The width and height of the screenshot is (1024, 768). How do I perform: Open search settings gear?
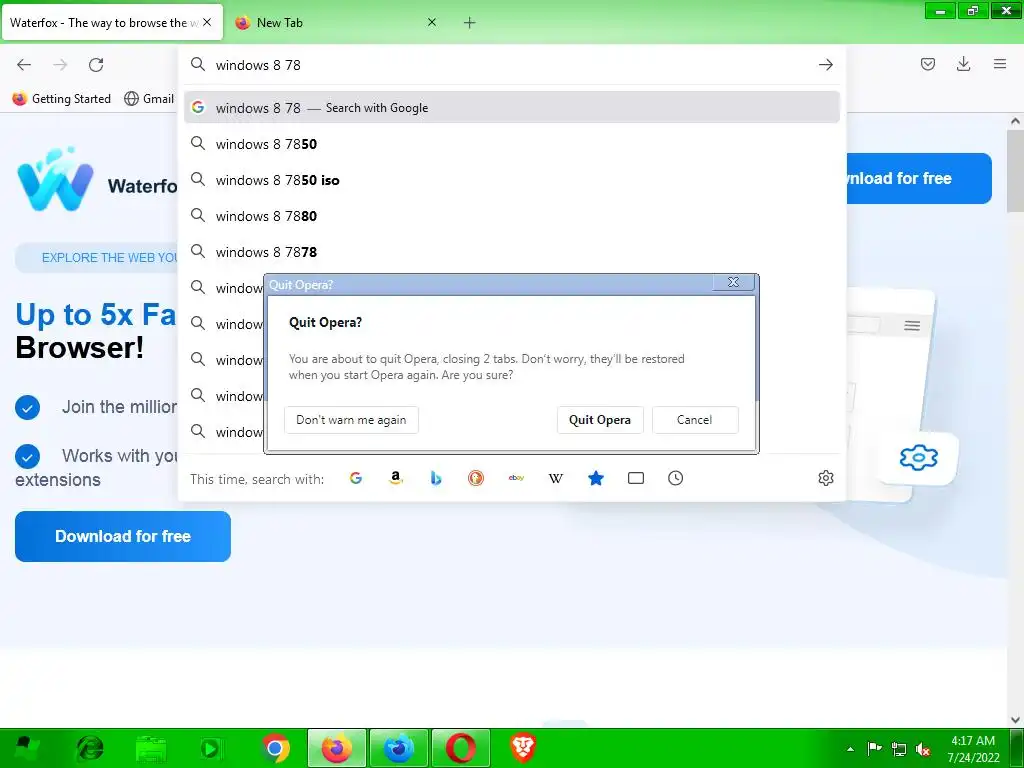coord(825,478)
